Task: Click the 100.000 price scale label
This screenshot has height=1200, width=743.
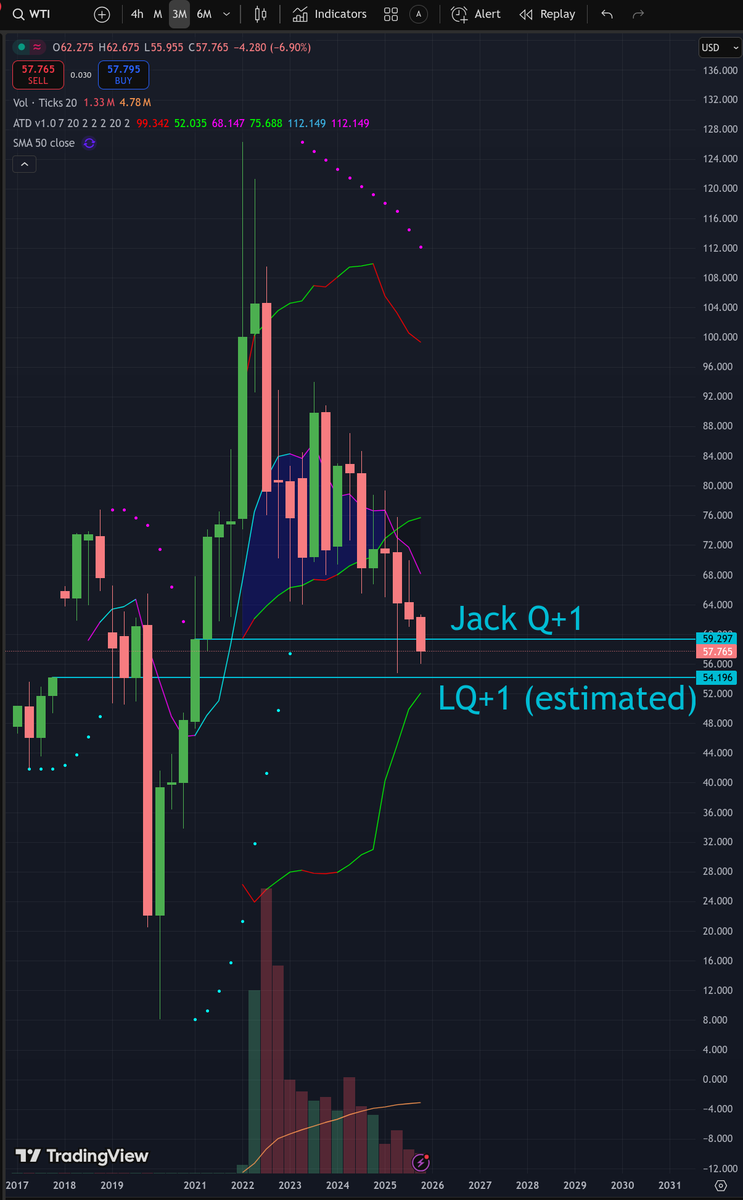Action: (x=719, y=337)
